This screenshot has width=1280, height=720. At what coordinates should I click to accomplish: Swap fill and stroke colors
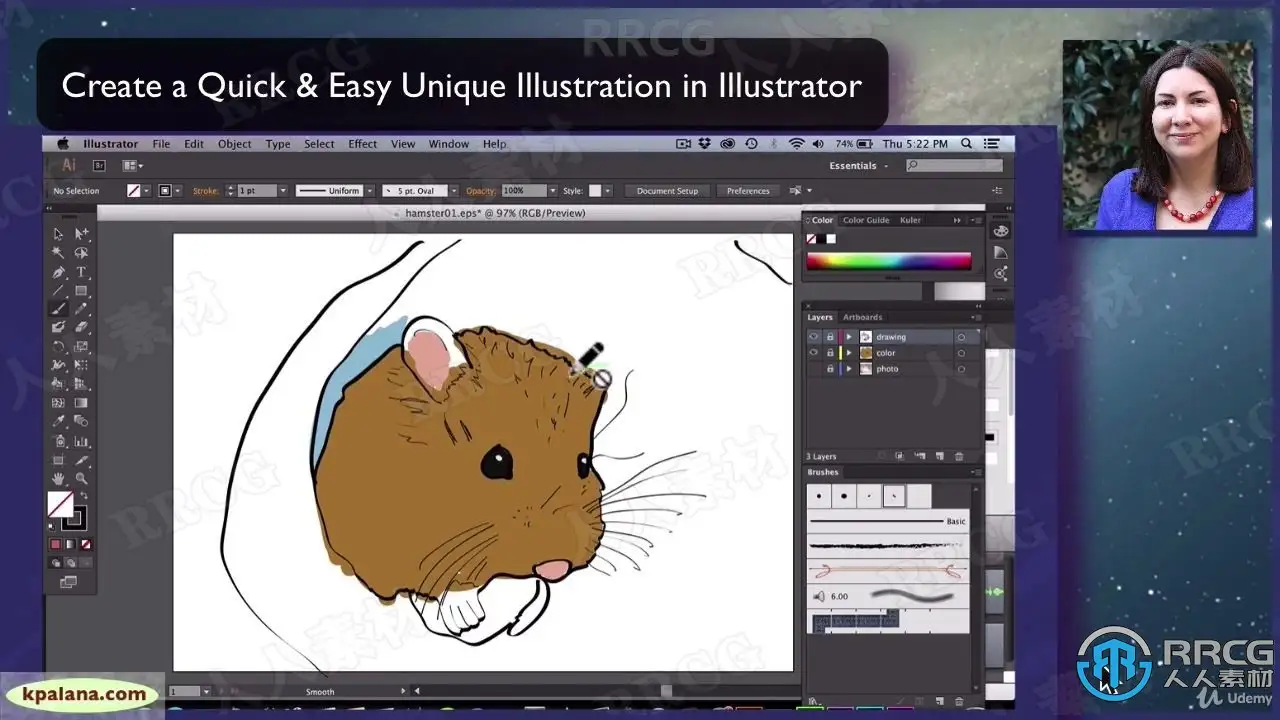pos(82,496)
